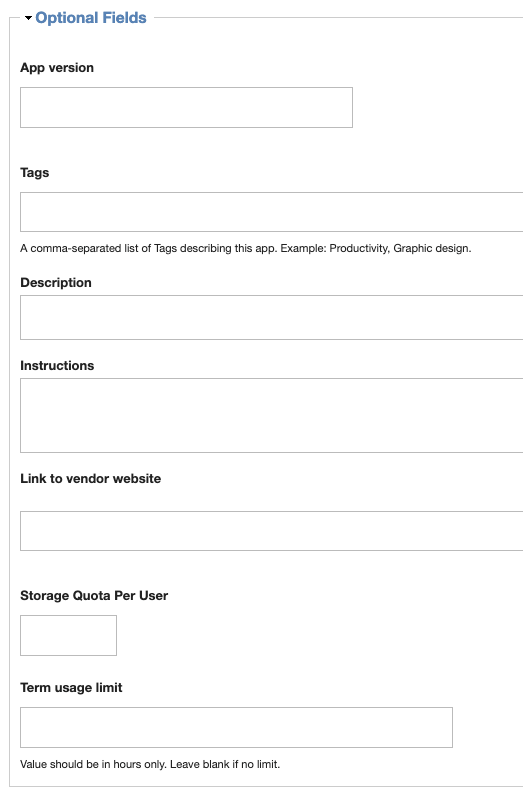
Task: Select the Description text area
Action: tap(272, 317)
